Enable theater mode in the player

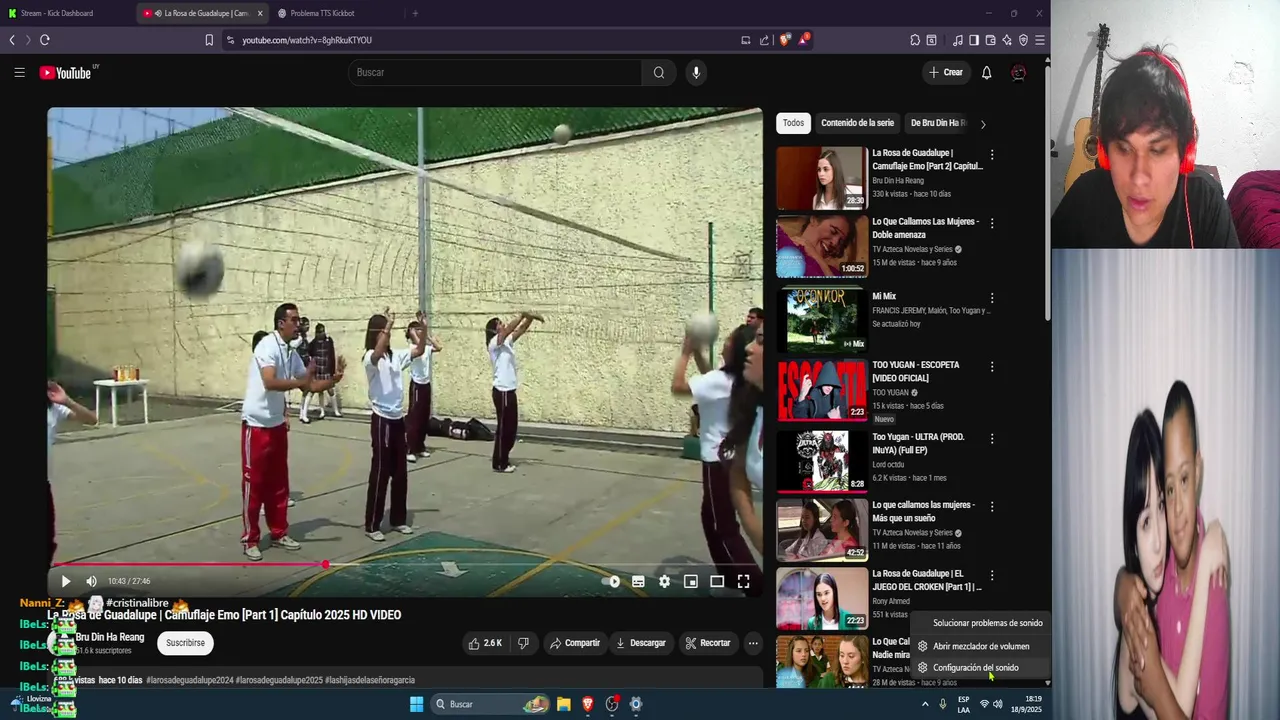[x=717, y=581]
